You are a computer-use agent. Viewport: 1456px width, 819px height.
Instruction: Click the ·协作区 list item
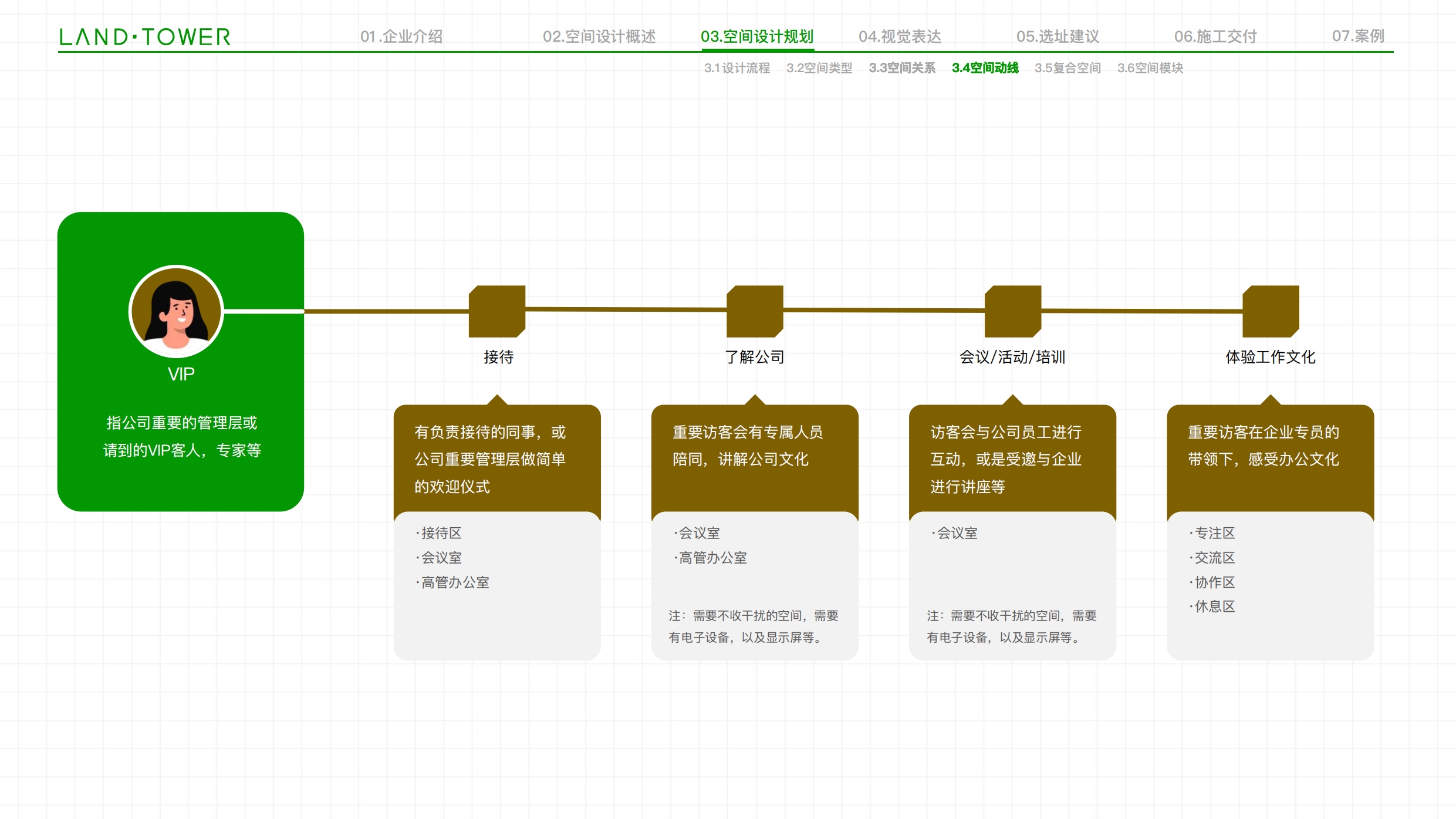tap(1212, 582)
